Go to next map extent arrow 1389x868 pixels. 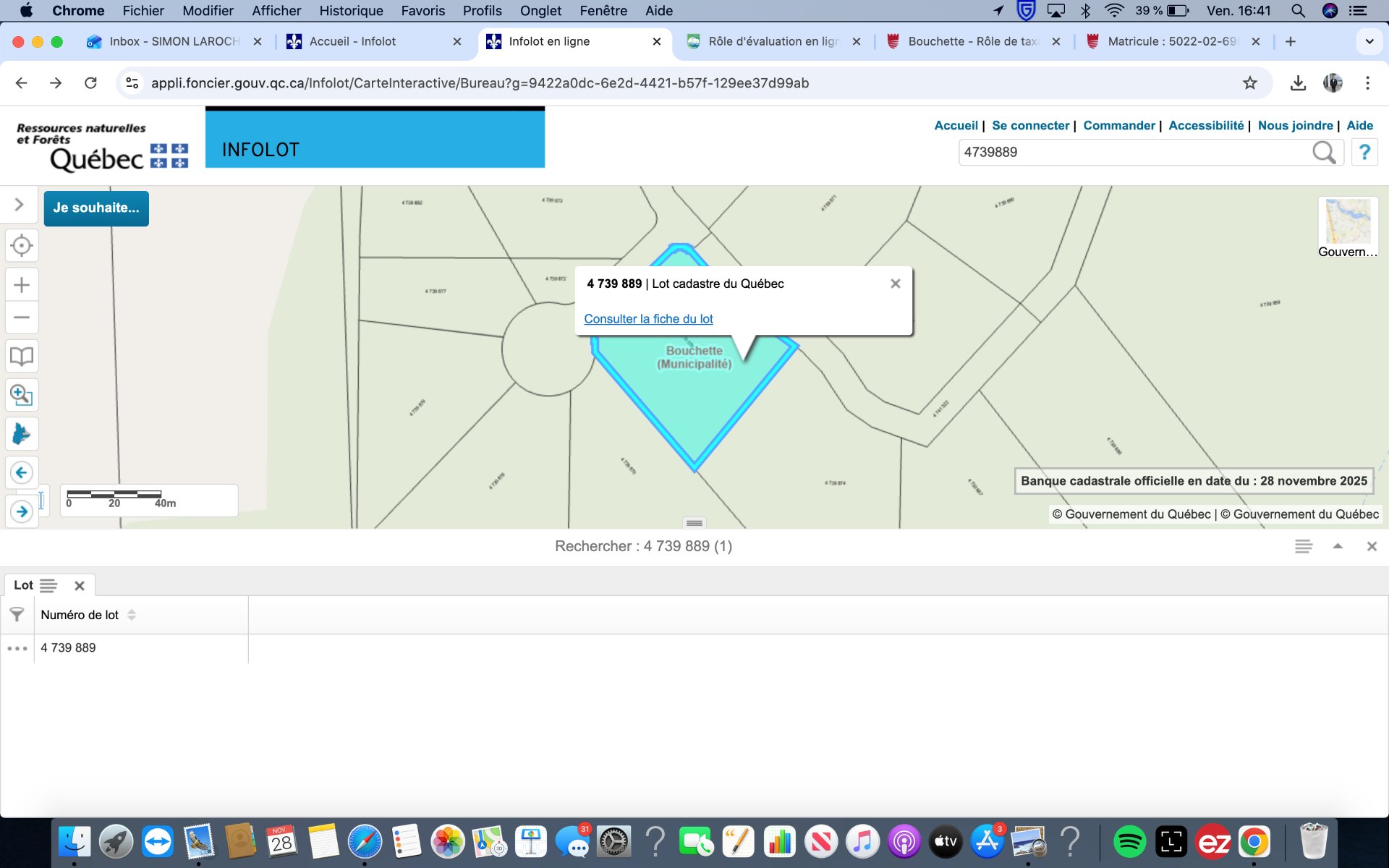tap(22, 512)
